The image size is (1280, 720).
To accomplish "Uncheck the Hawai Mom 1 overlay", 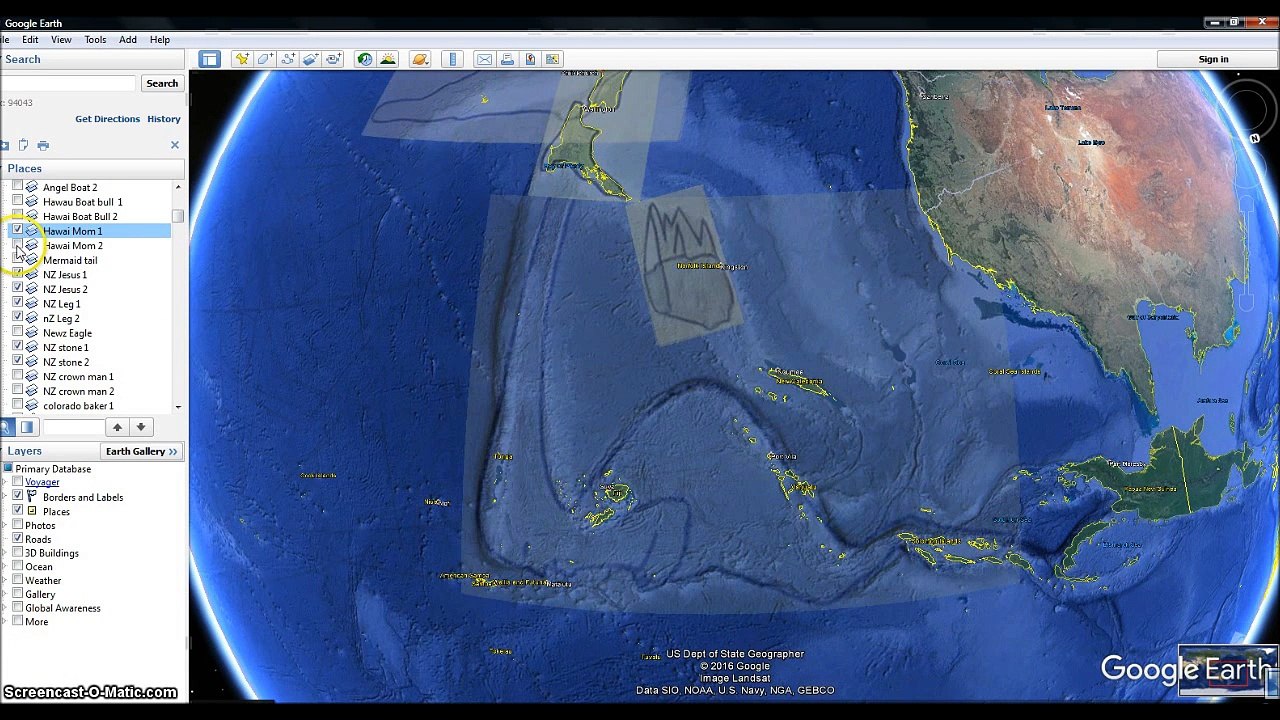I will tap(17, 231).
